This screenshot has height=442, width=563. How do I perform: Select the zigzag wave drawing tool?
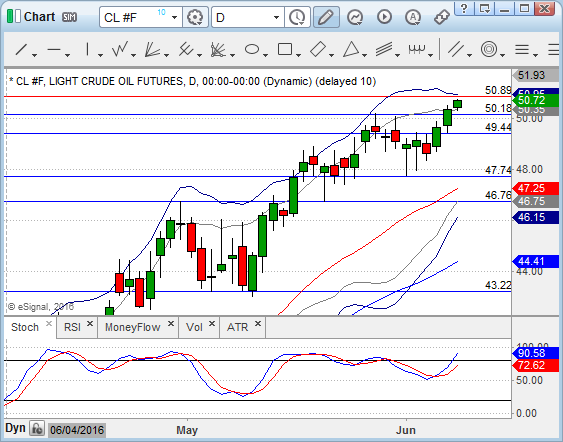coord(120,50)
